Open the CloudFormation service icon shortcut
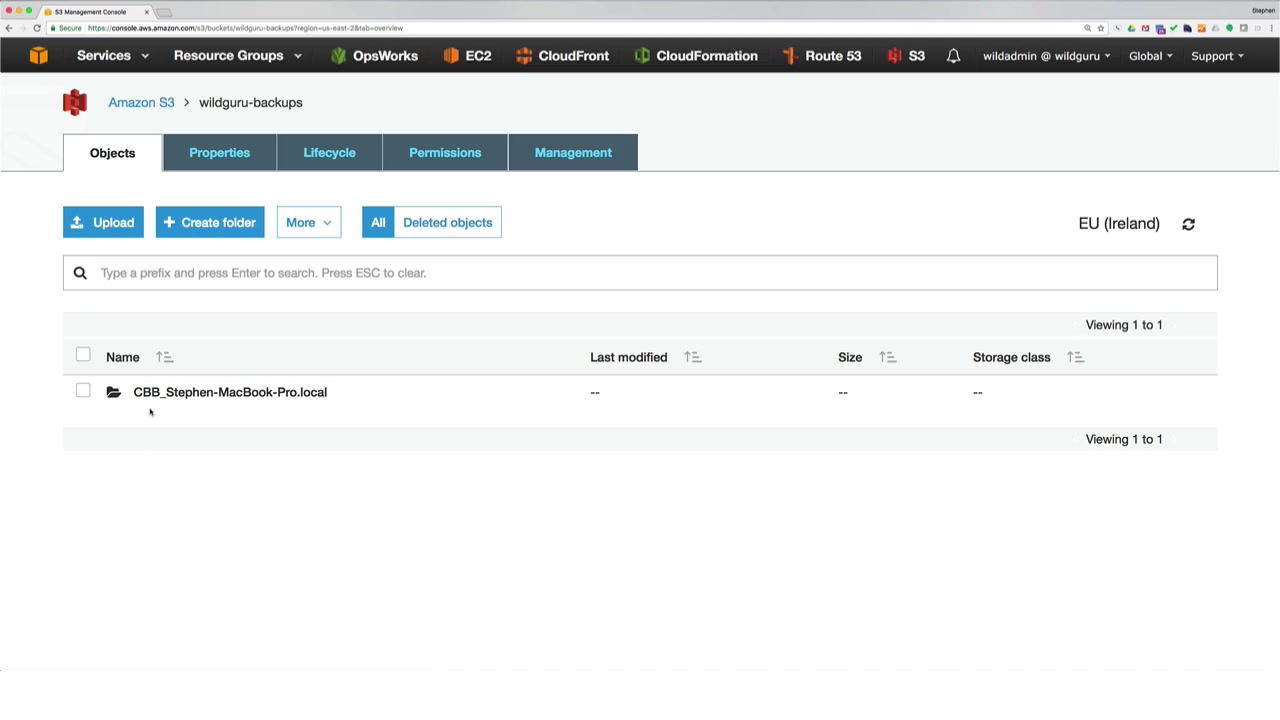 (x=642, y=56)
